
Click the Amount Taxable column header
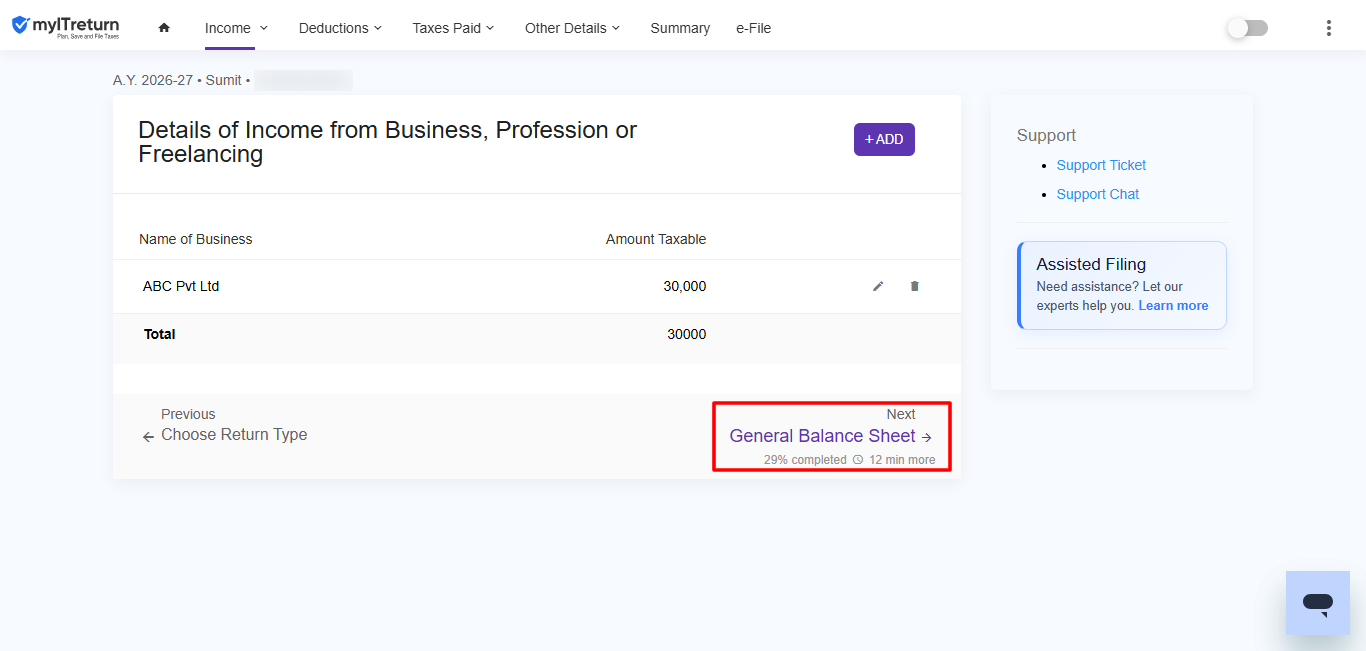pyautogui.click(x=656, y=239)
